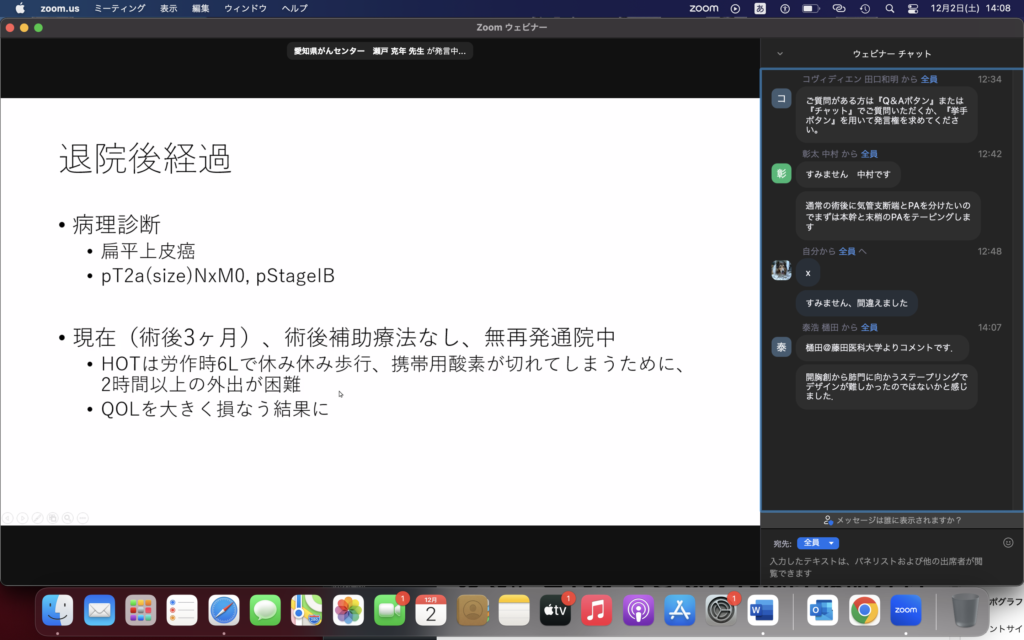Screen dimensions: 1024x640
Task: Open the ウィンドウ menu
Action: click(x=245, y=8)
